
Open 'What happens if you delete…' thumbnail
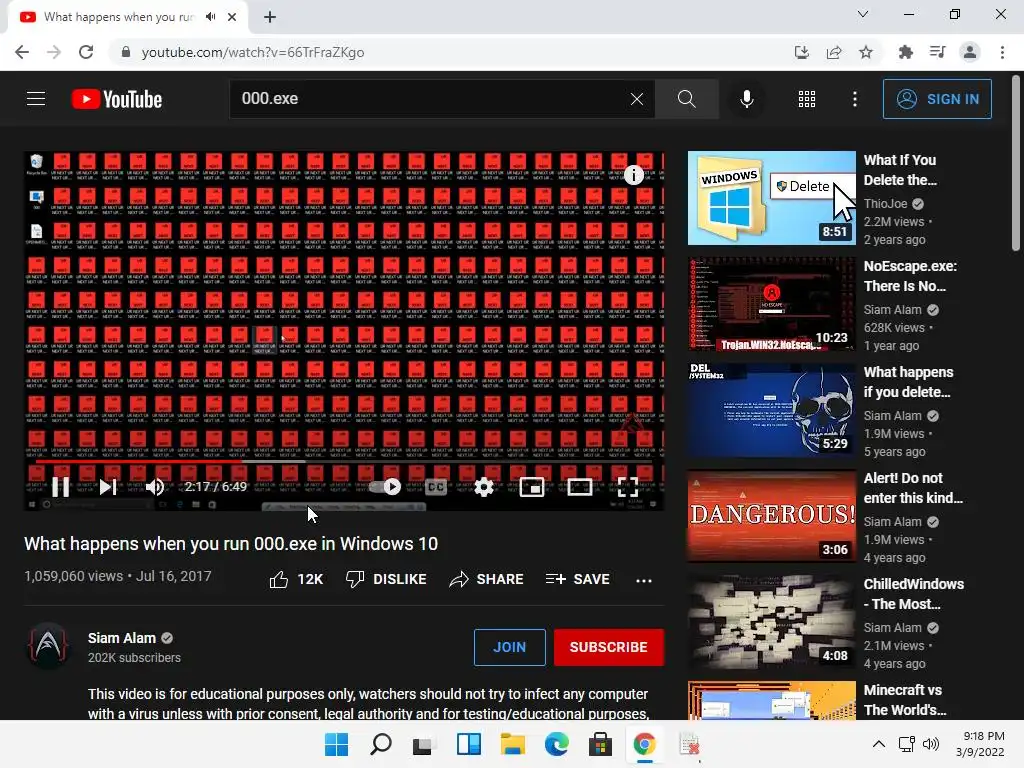771,410
